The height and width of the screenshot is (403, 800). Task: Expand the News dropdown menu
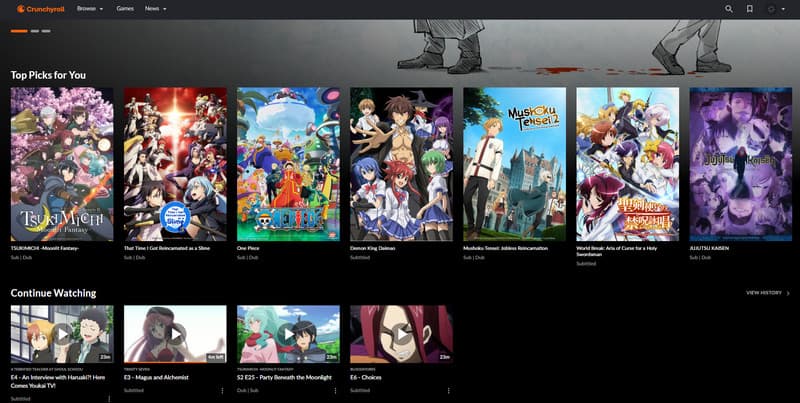point(156,9)
